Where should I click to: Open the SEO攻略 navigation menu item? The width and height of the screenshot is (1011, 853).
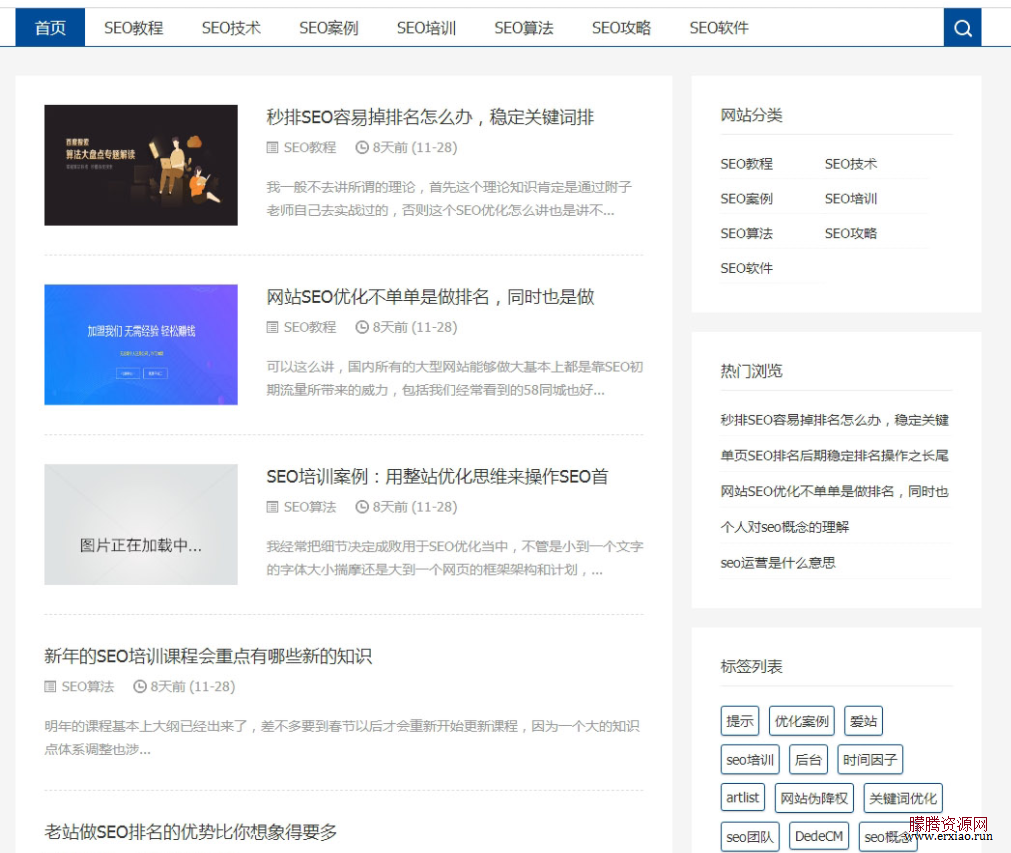point(621,28)
